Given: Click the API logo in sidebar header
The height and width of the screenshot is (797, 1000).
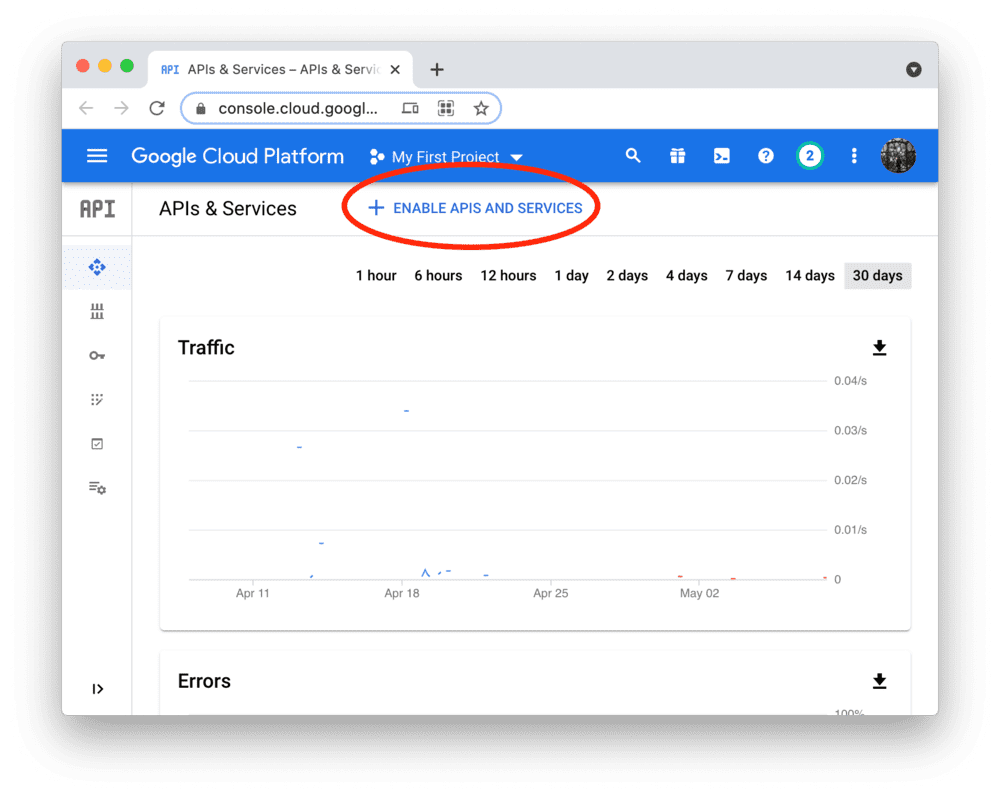Looking at the screenshot, I should tap(97, 208).
